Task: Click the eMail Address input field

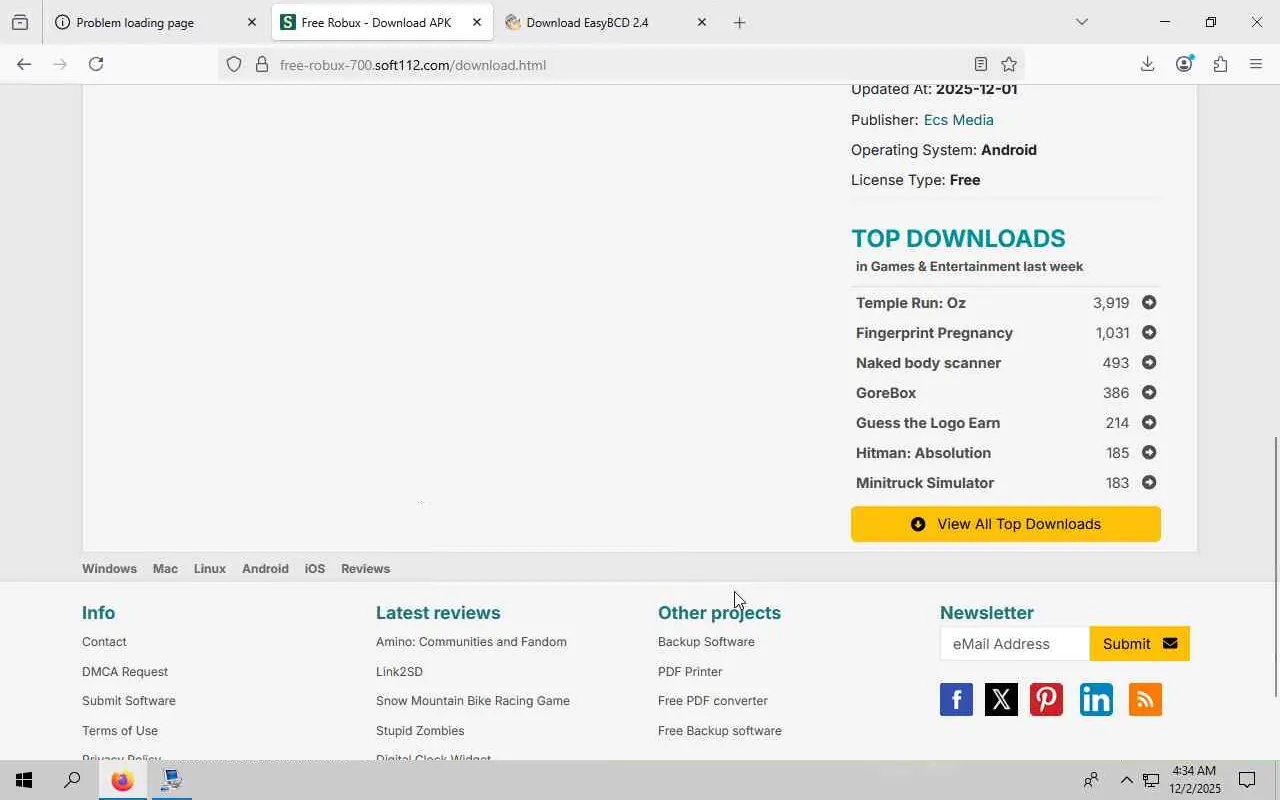Action: 1015,644
